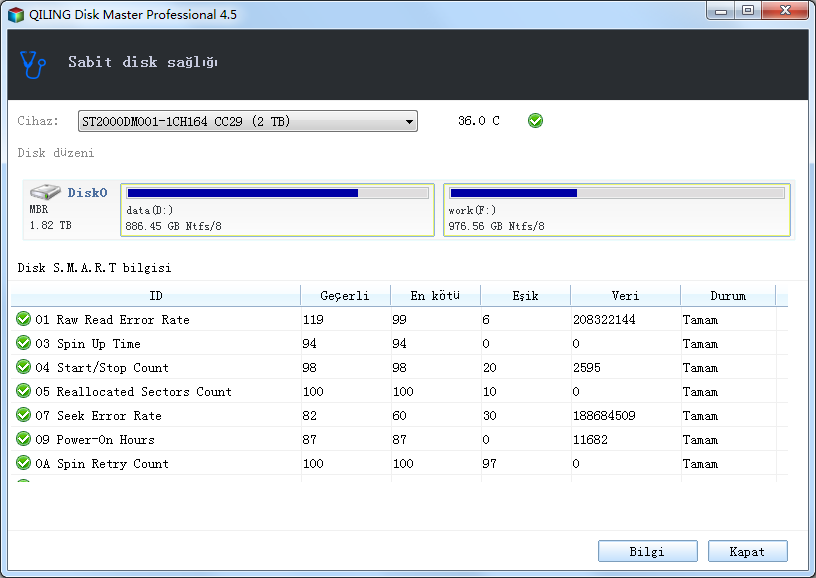Click the 1.82 TB disk size label
The width and height of the screenshot is (816, 578).
(x=50, y=225)
